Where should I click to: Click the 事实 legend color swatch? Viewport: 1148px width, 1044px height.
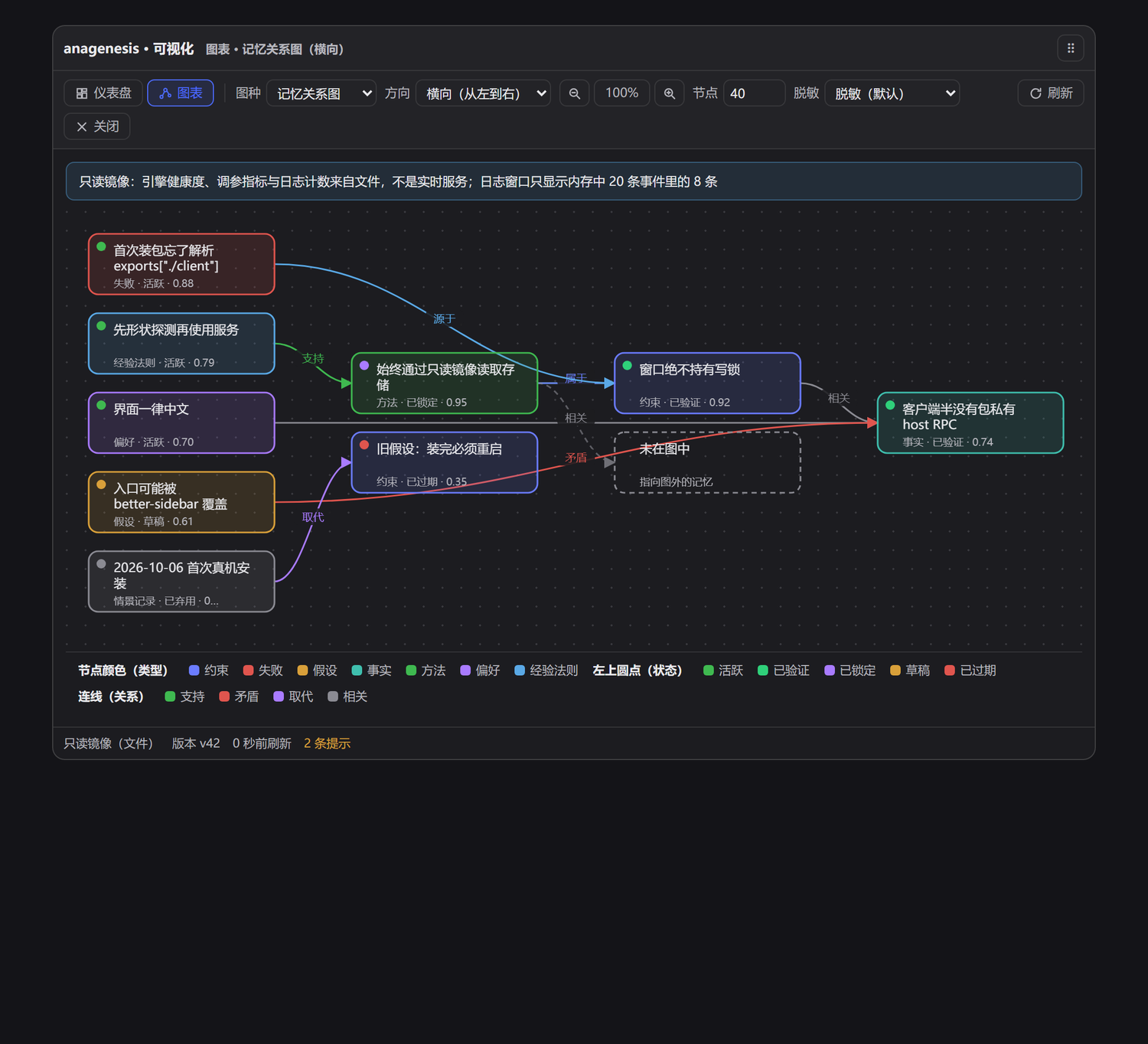pyautogui.click(x=357, y=670)
